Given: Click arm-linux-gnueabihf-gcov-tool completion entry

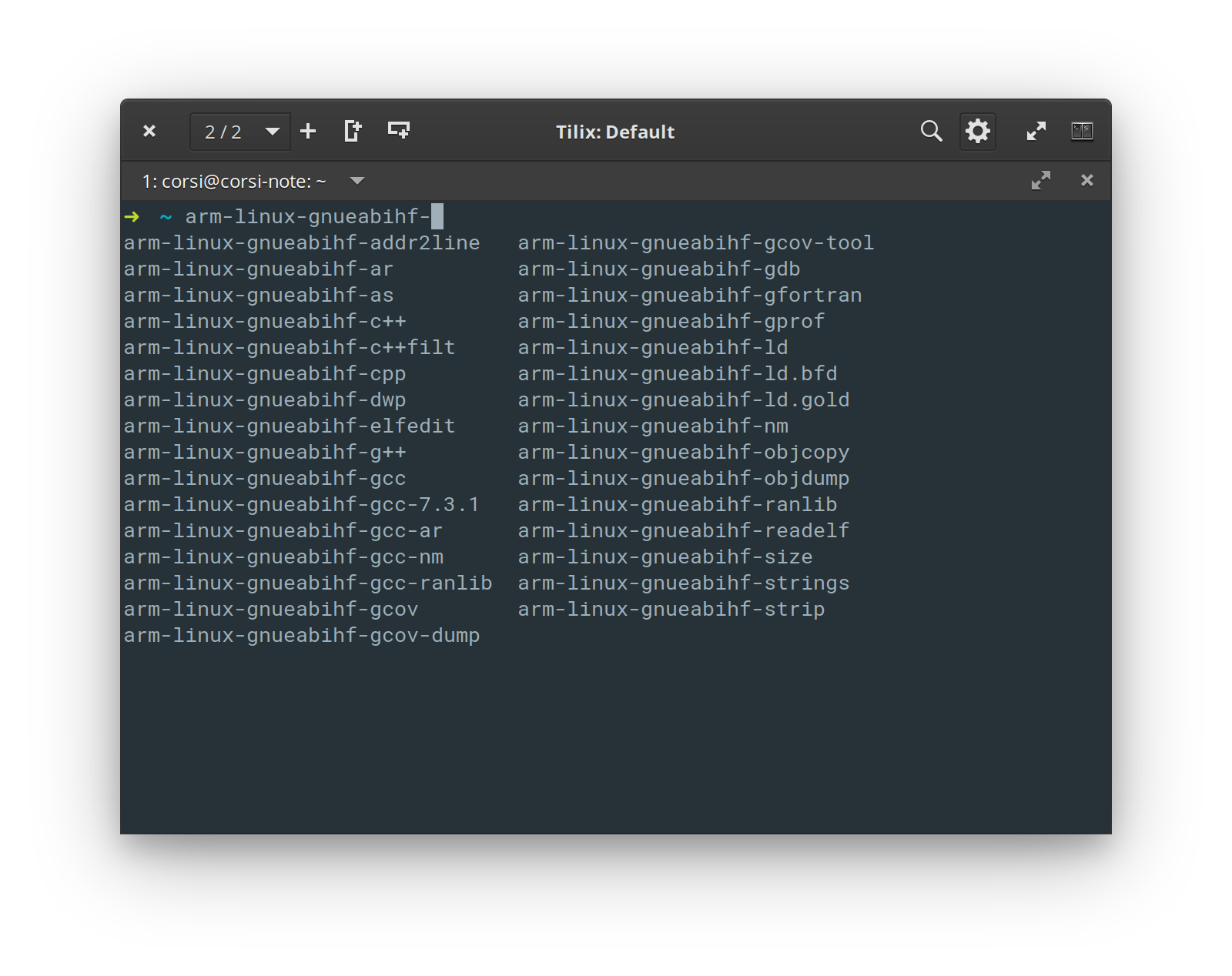Looking at the screenshot, I should [x=696, y=243].
